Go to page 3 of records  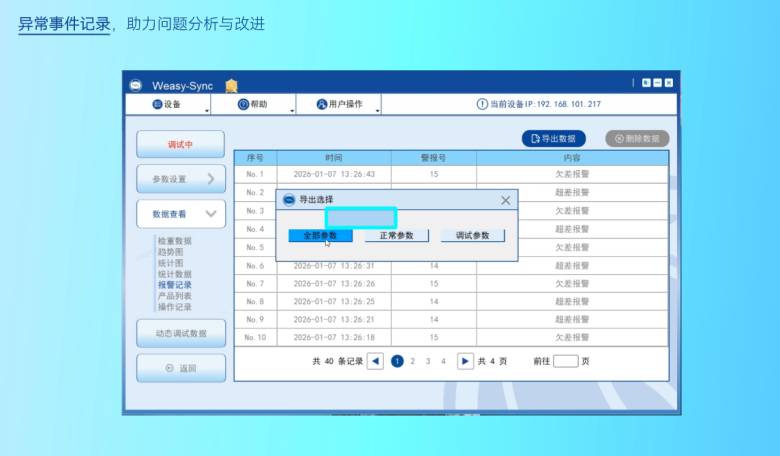[x=428, y=361]
